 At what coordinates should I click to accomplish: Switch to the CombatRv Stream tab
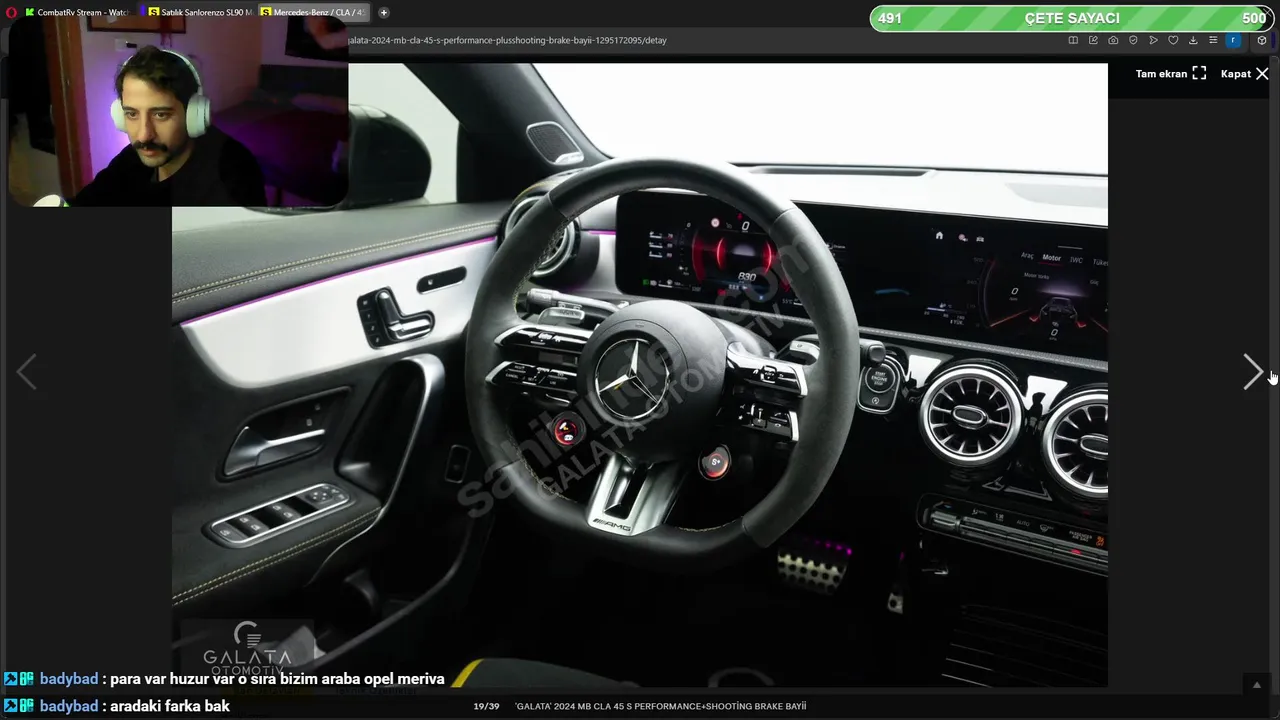[x=76, y=12]
